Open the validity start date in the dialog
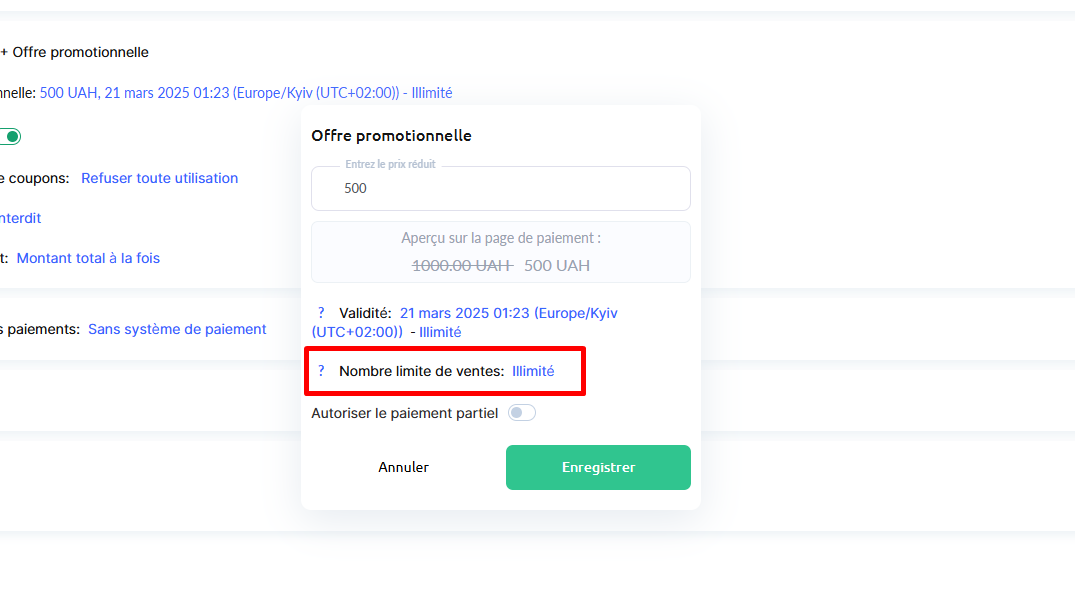1075x616 pixels. click(508, 313)
